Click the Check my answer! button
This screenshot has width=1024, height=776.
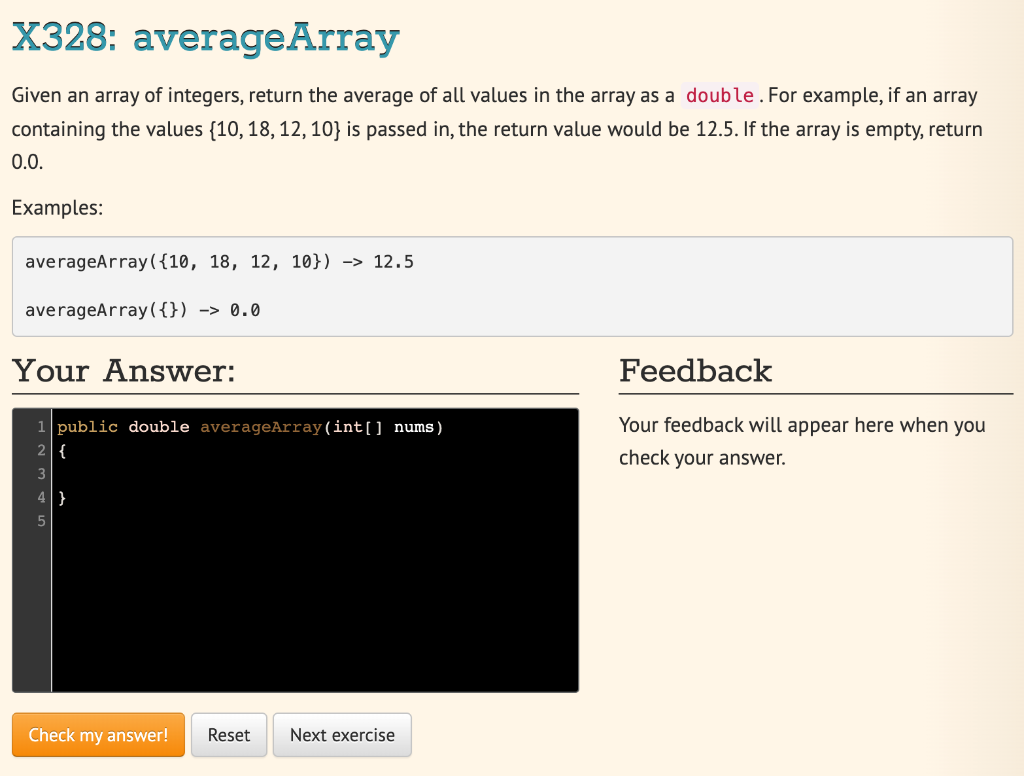[x=97, y=734]
